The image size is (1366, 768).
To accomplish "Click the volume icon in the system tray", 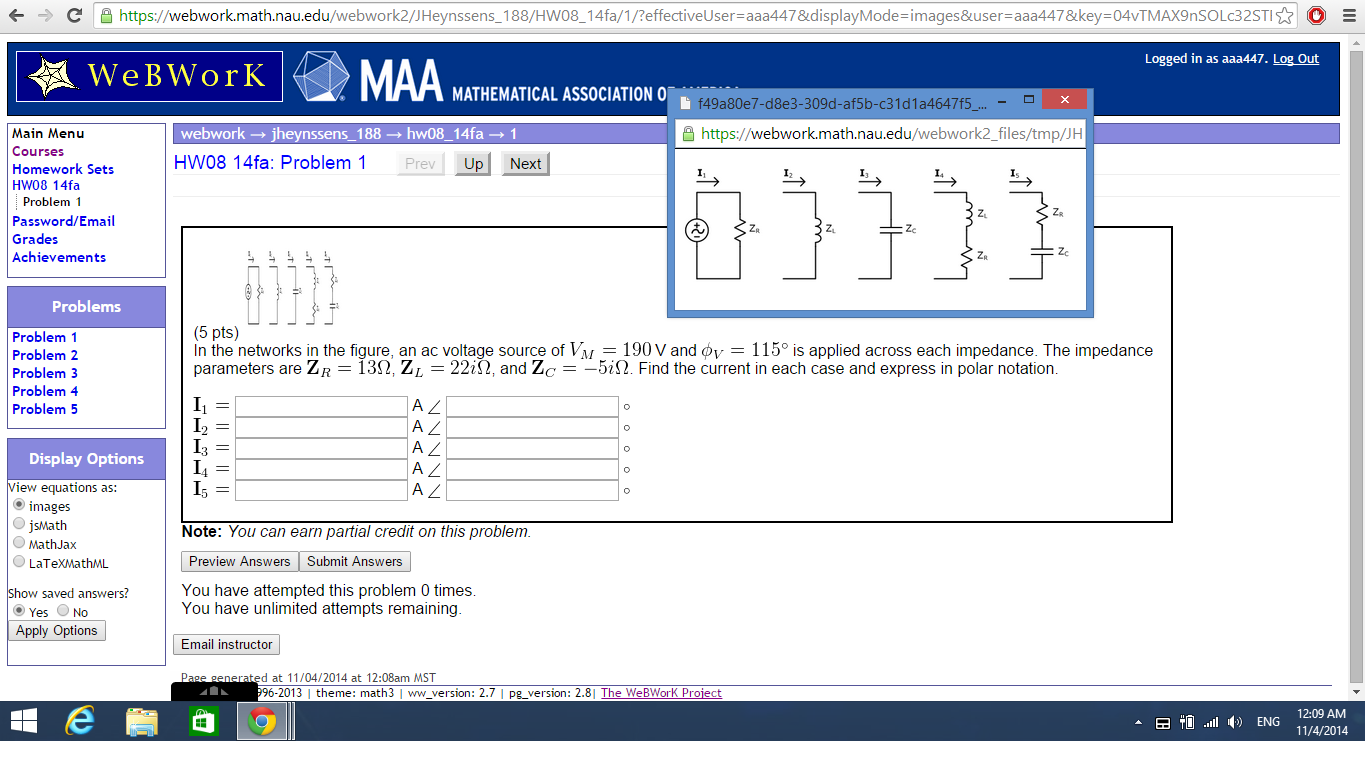I will tap(1233, 721).
